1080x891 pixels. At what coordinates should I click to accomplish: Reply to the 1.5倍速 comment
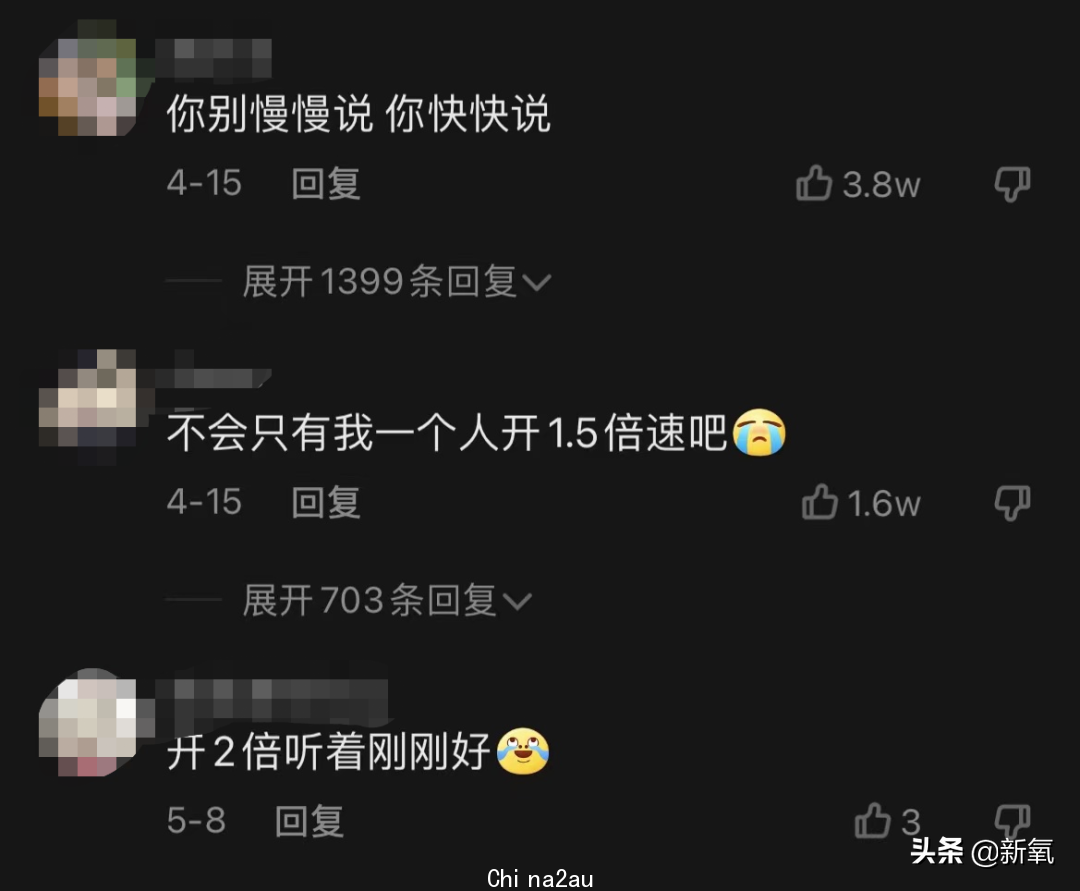coord(326,502)
